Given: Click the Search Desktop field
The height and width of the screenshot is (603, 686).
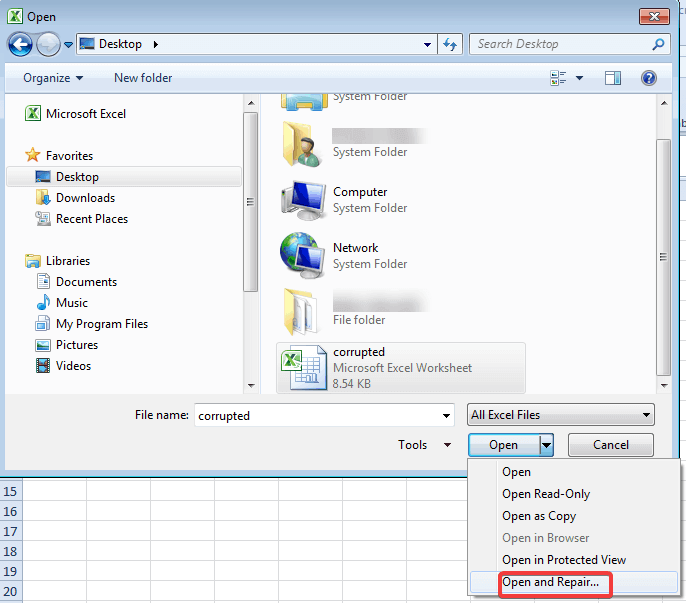Looking at the screenshot, I should pyautogui.click(x=560, y=44).
